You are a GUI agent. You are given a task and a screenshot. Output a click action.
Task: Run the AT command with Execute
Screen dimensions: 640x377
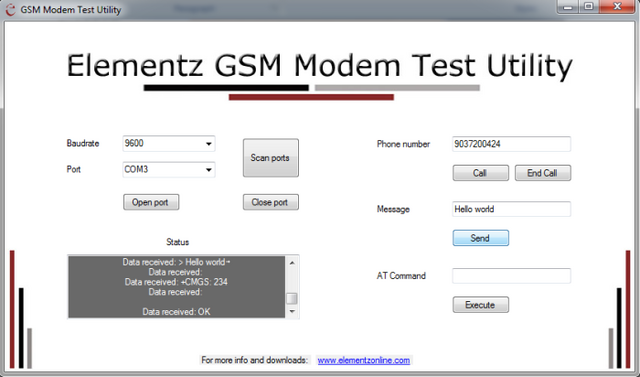[480, 305]
